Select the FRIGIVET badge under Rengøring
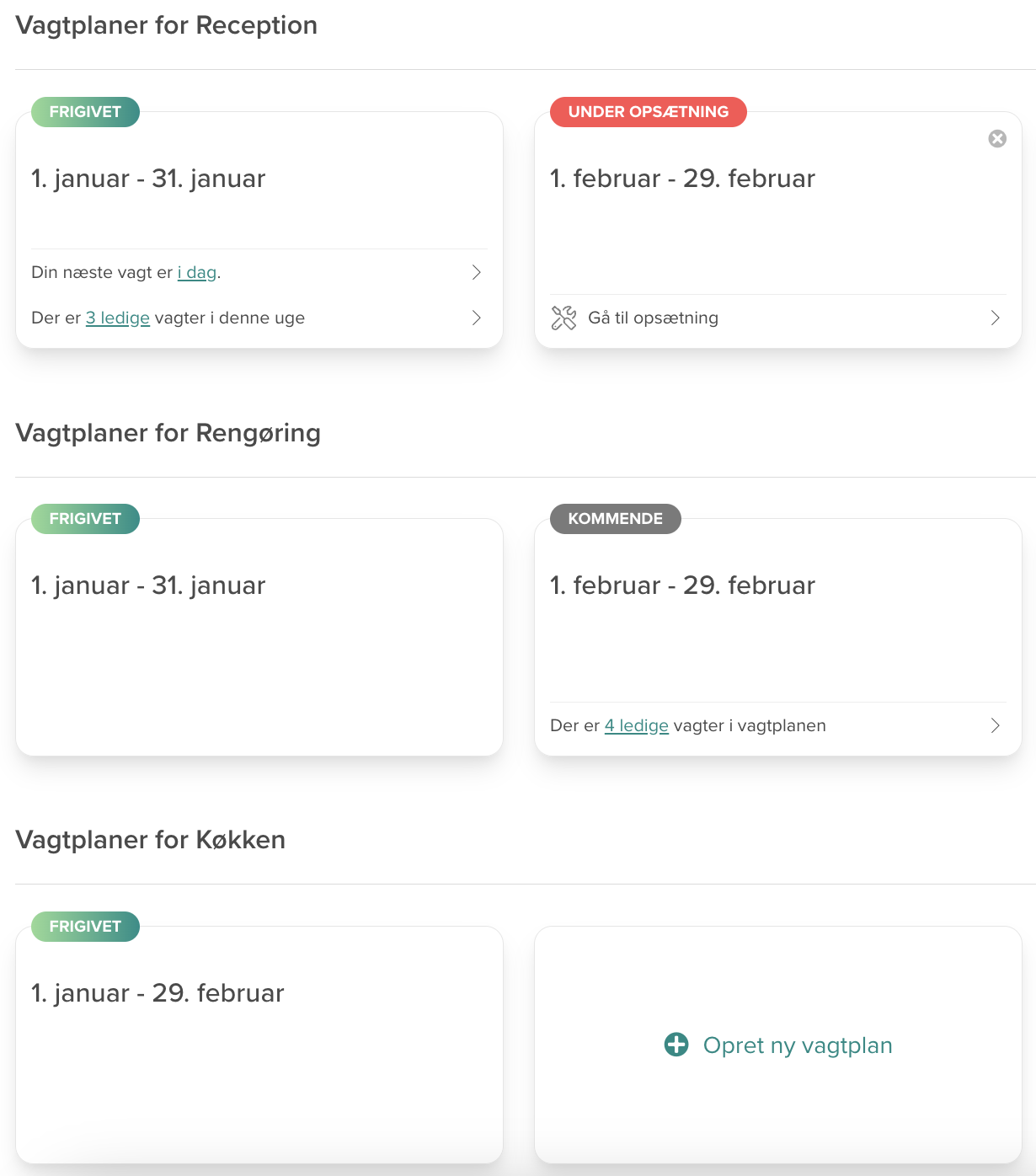Image resolution: width=1036 pixels, height=1176 pixels. click(83, 518)
